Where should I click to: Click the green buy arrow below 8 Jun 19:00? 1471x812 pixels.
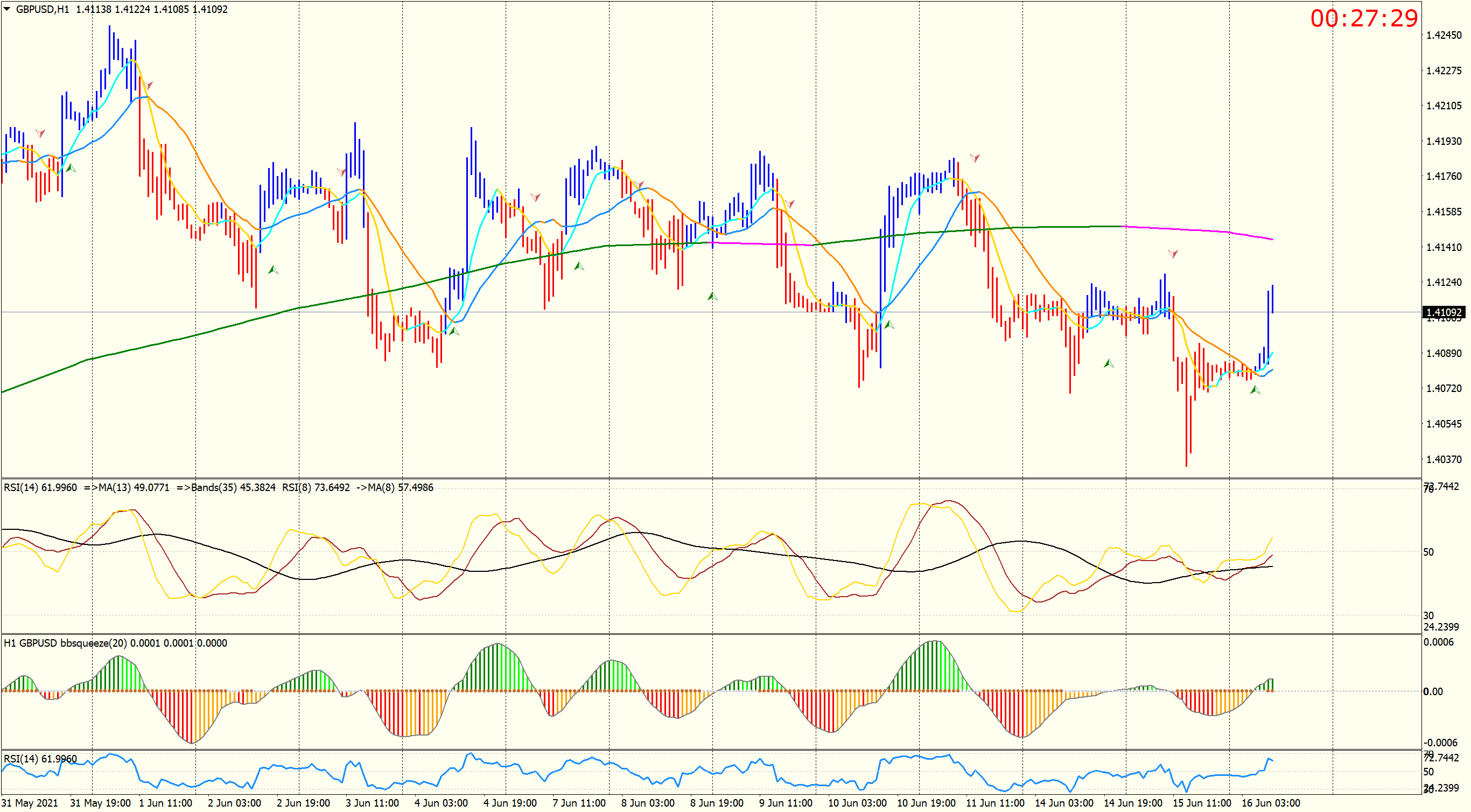(x=712, y=296)
